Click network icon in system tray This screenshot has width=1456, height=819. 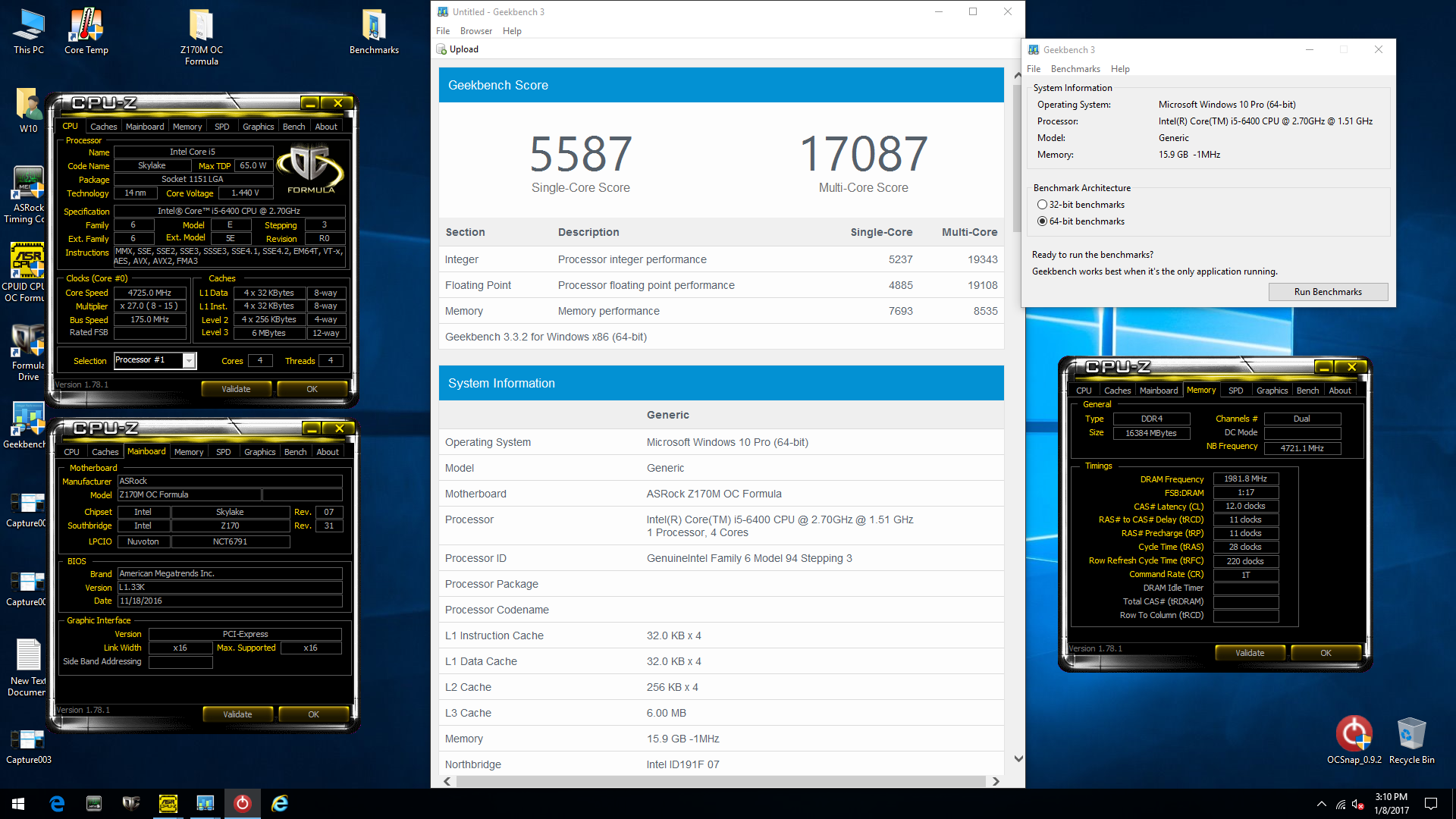click(x=1340, y=804)
